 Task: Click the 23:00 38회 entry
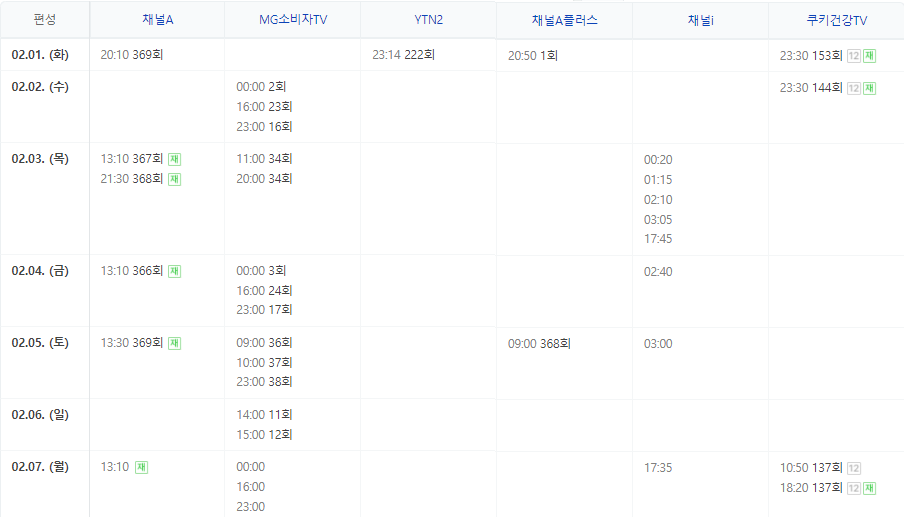pos(264,382)
